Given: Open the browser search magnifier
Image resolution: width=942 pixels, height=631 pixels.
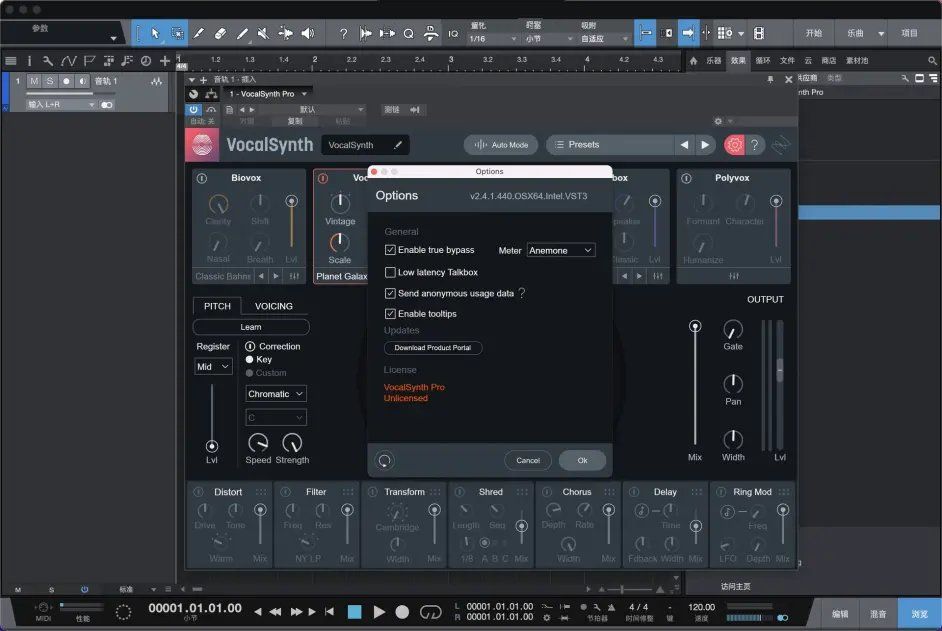Looking at the screenshot, I should tap(932, 61).
